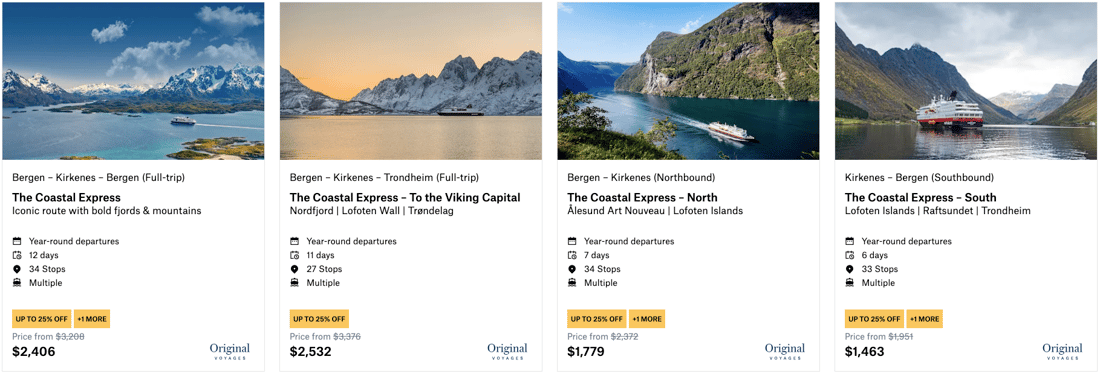Click Original Voyages logo on Coastal Express South card

click(1062, 351)
